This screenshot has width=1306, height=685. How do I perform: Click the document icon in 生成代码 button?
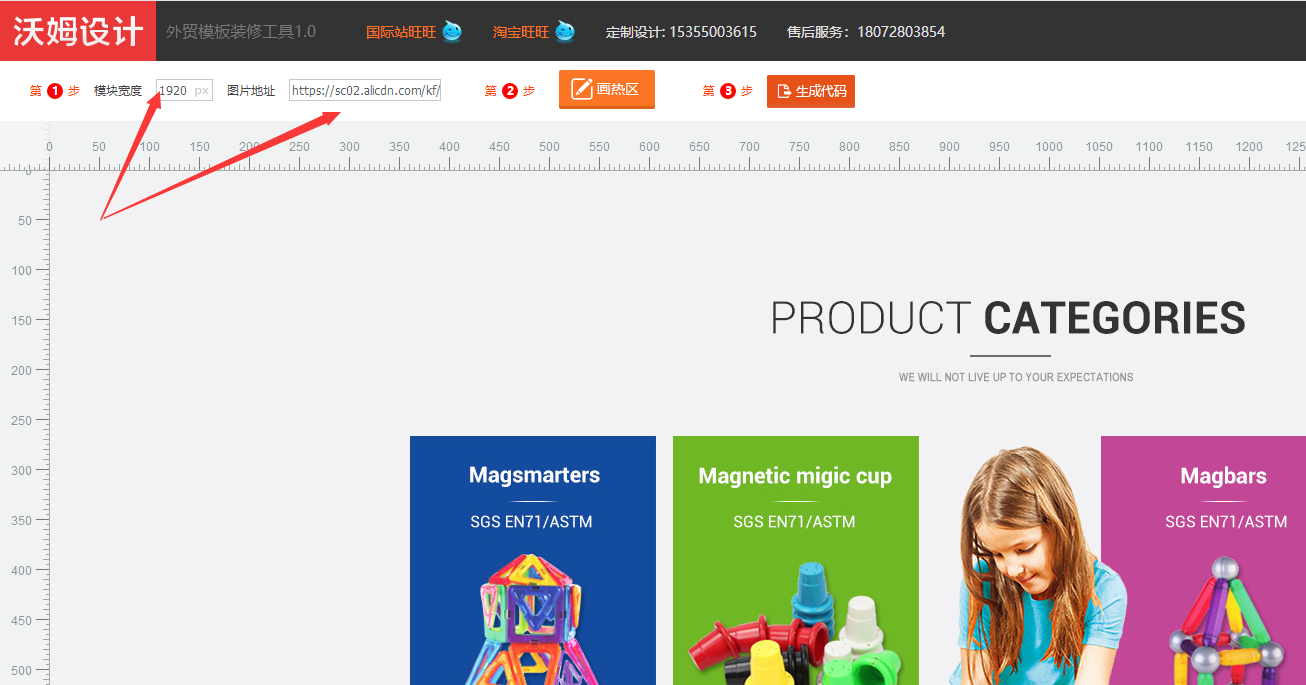(784, 91)
